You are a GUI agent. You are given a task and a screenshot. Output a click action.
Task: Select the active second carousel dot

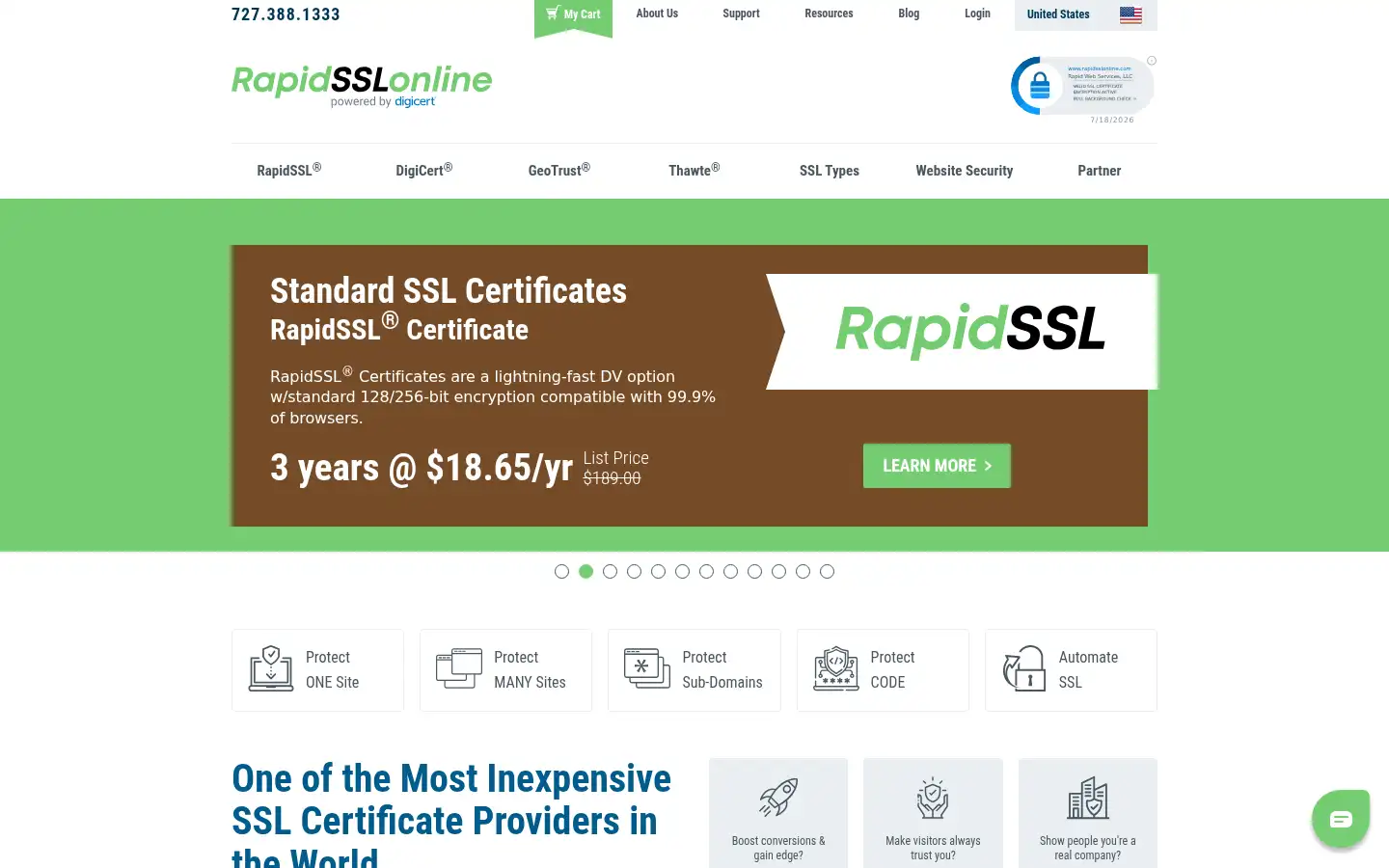[586, 572]
